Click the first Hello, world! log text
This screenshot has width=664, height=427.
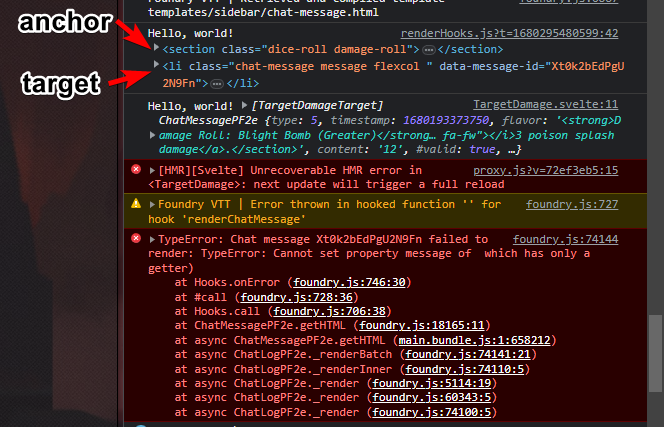tap(191, 33)
